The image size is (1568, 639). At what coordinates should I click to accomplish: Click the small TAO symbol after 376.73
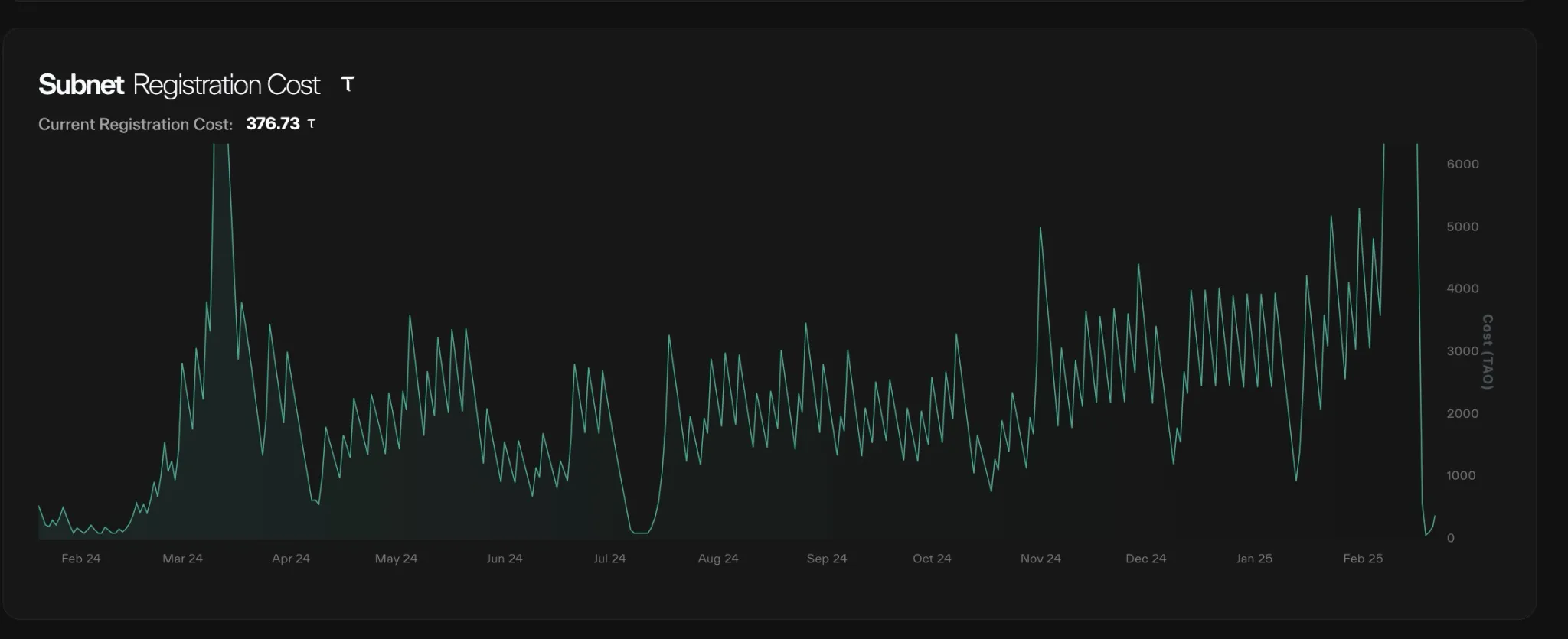311,124
